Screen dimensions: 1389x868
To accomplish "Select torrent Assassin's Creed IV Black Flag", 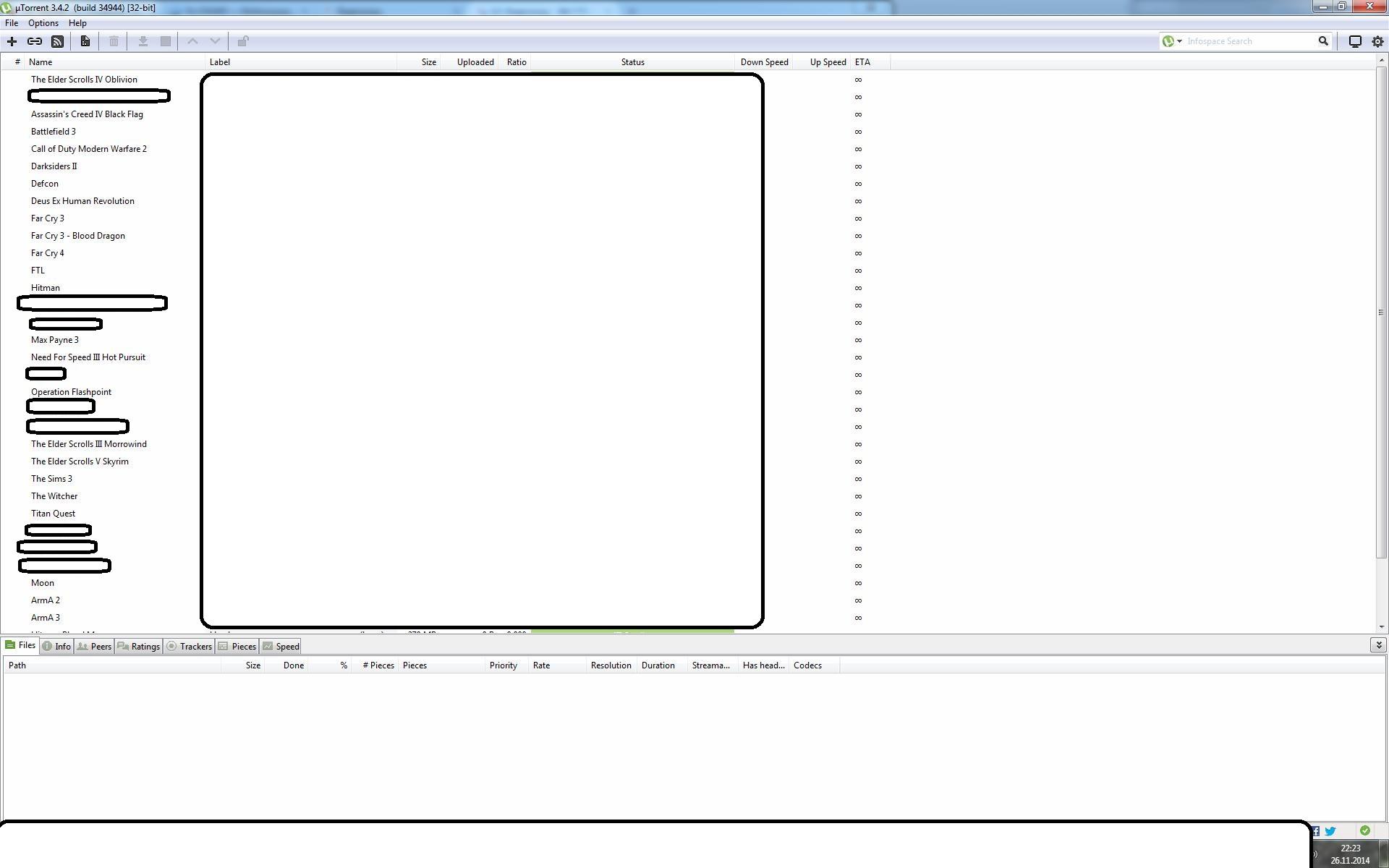I will [87, 114].
